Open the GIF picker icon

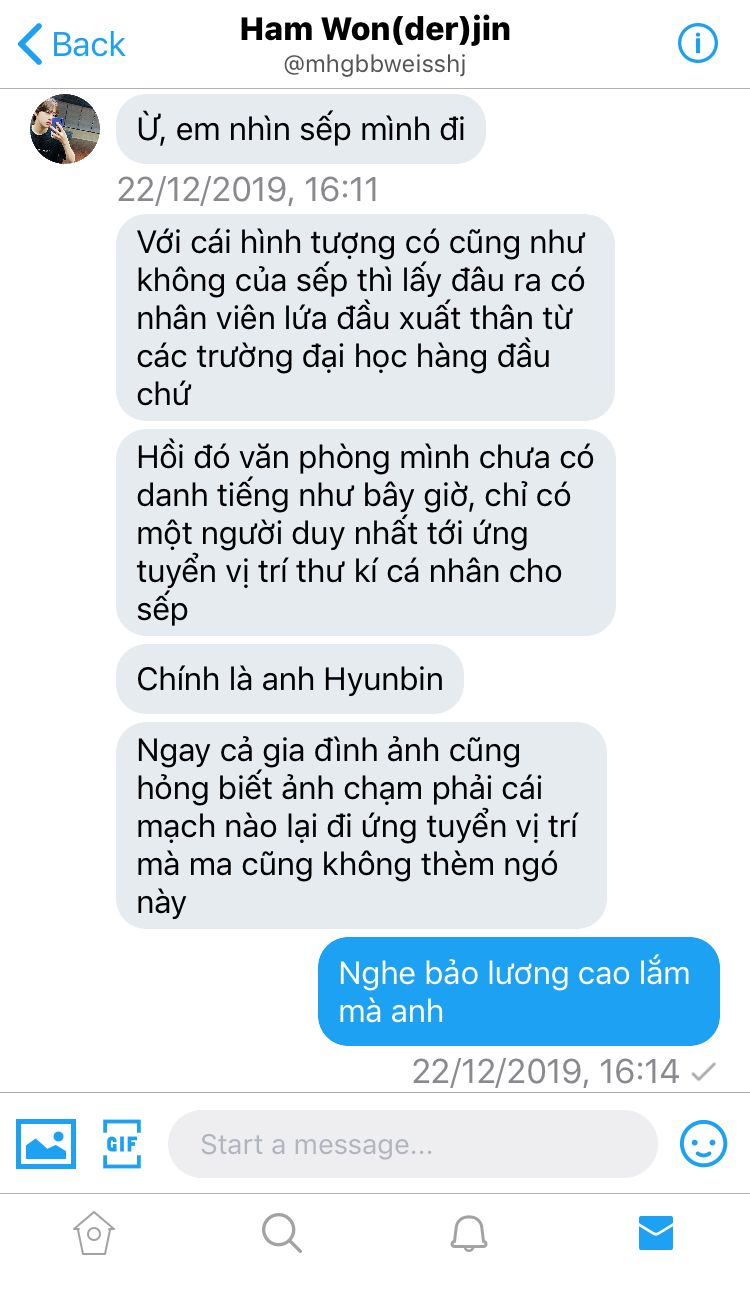coord(122,1143)
